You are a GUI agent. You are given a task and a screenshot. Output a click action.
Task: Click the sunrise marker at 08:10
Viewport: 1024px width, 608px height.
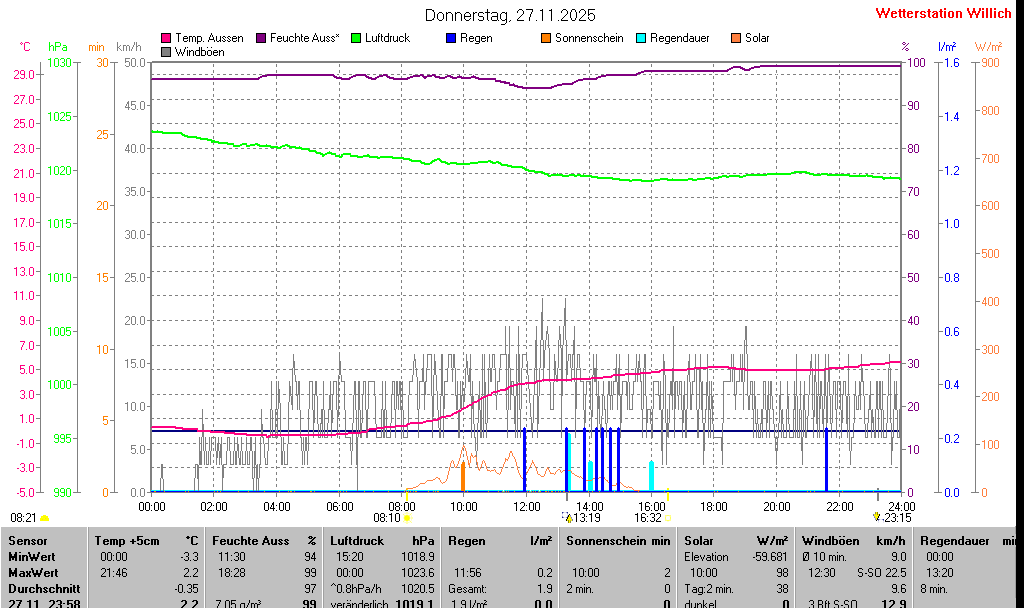point(407,518)
